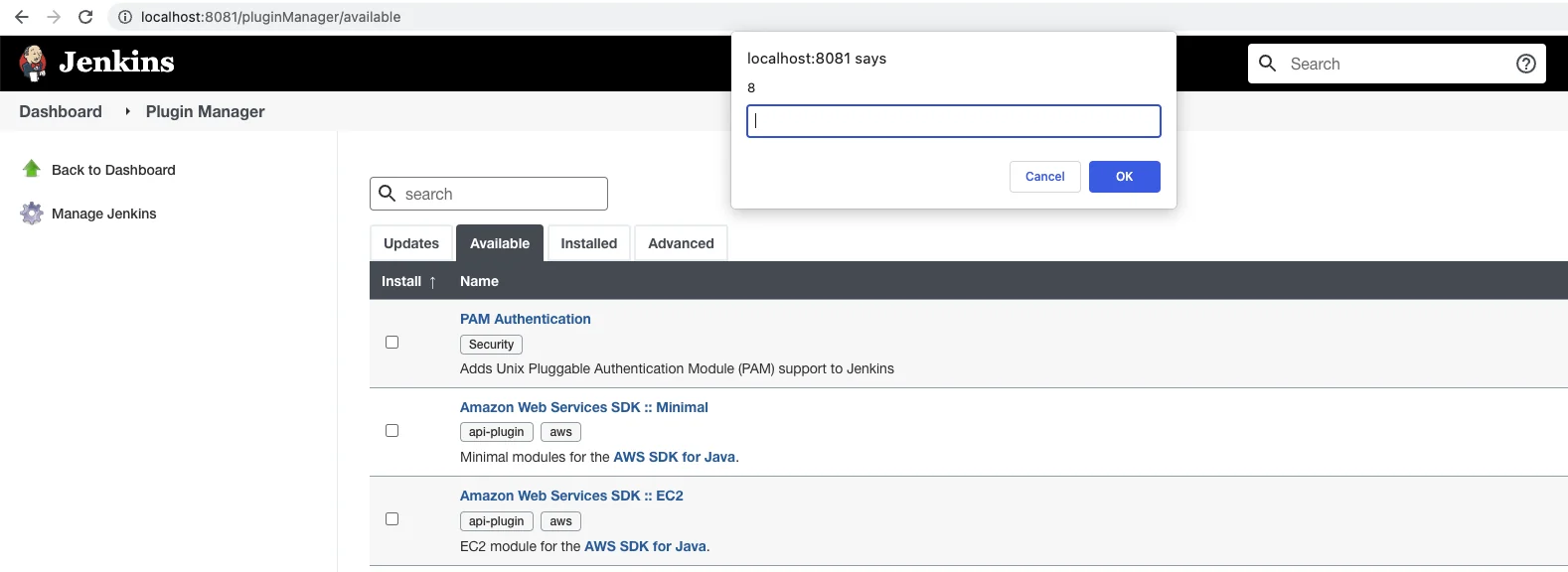Screen dimensions: 1568x572
Task: Click the PAM description text
Action: tap(677, 368)
